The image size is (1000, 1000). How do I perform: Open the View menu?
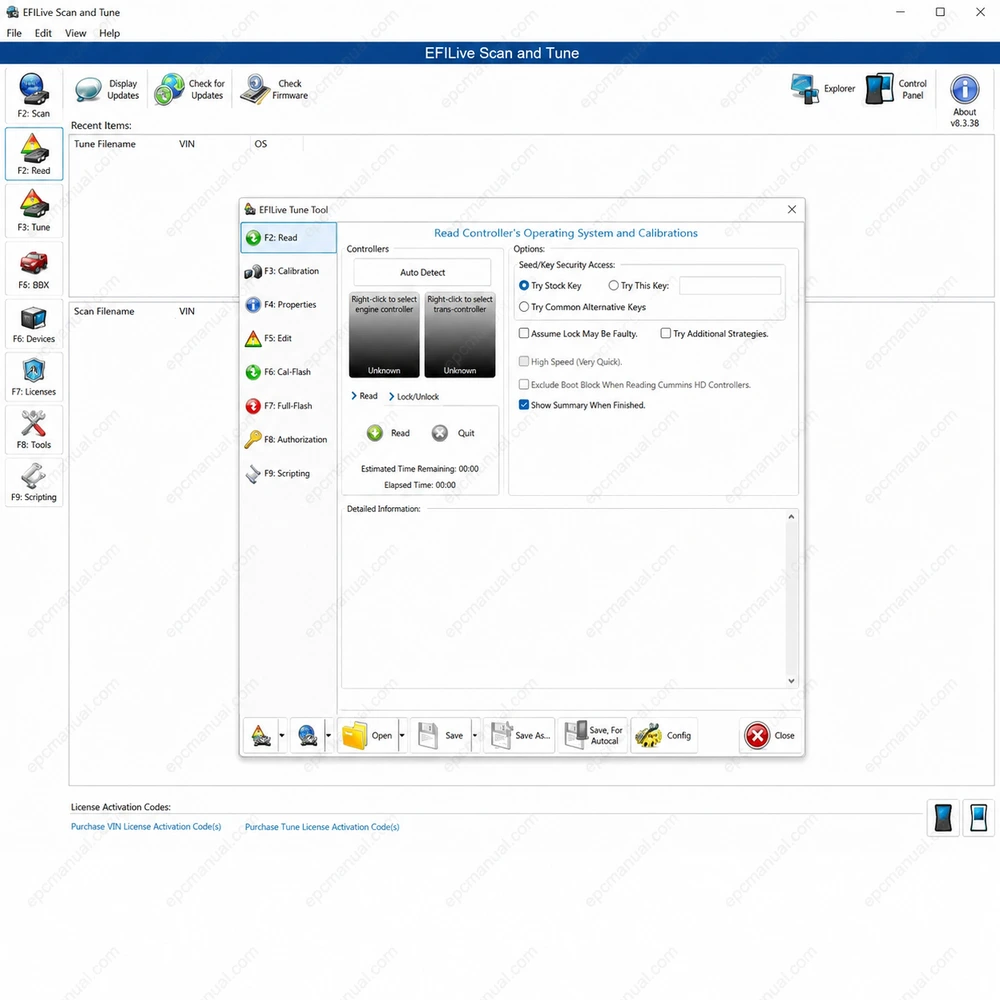75,33
